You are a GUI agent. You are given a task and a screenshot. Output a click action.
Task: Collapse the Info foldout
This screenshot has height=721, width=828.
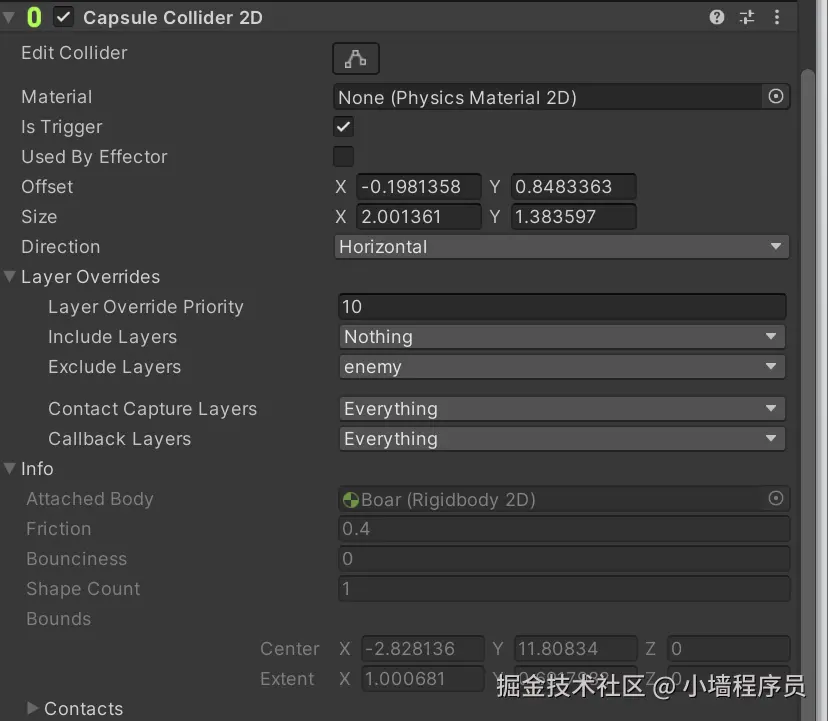[x=9, y=468]
